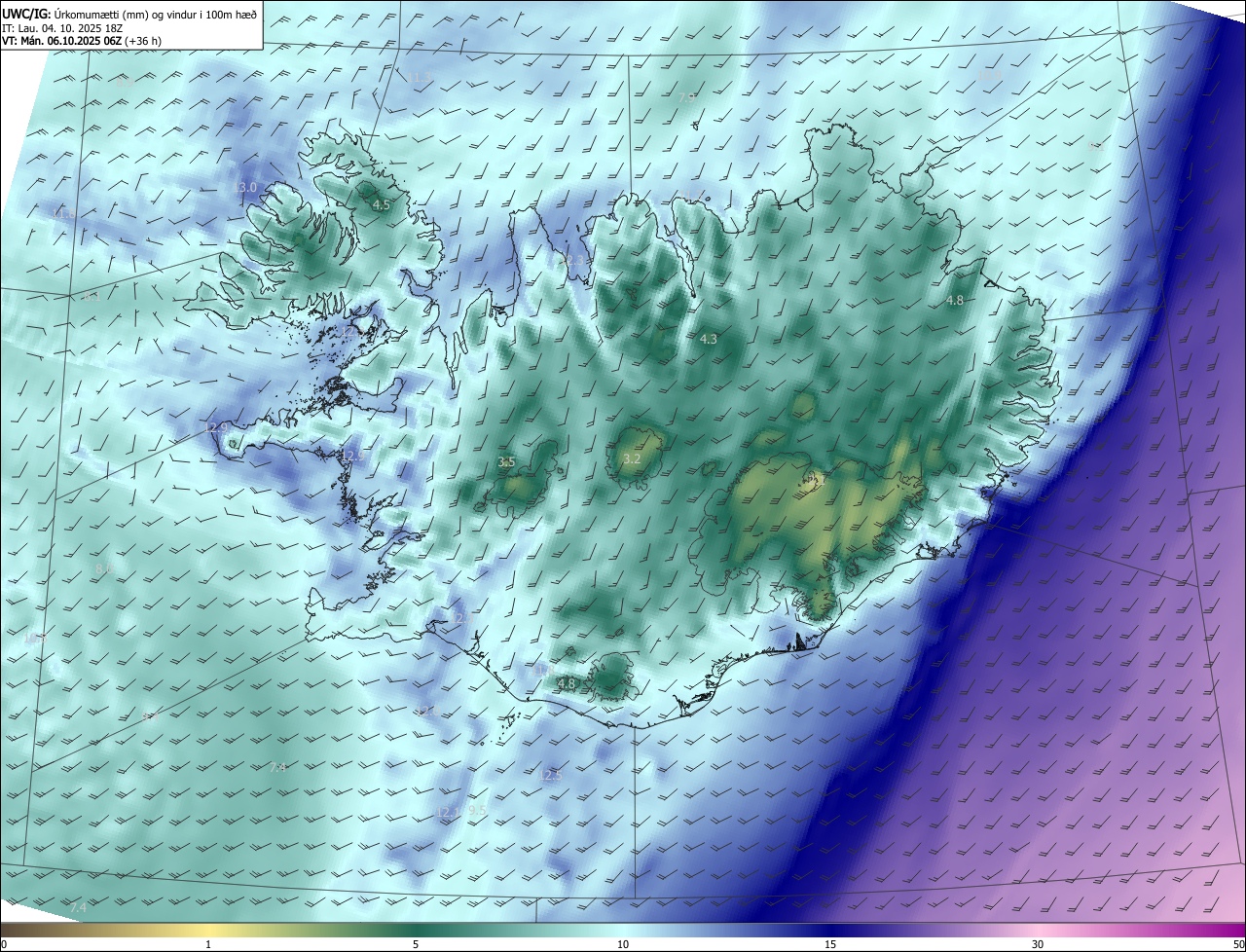Click the 11.6 value in the western sea
The height and width of the screenshot is (952, 1246).
(x=64, y=214)
